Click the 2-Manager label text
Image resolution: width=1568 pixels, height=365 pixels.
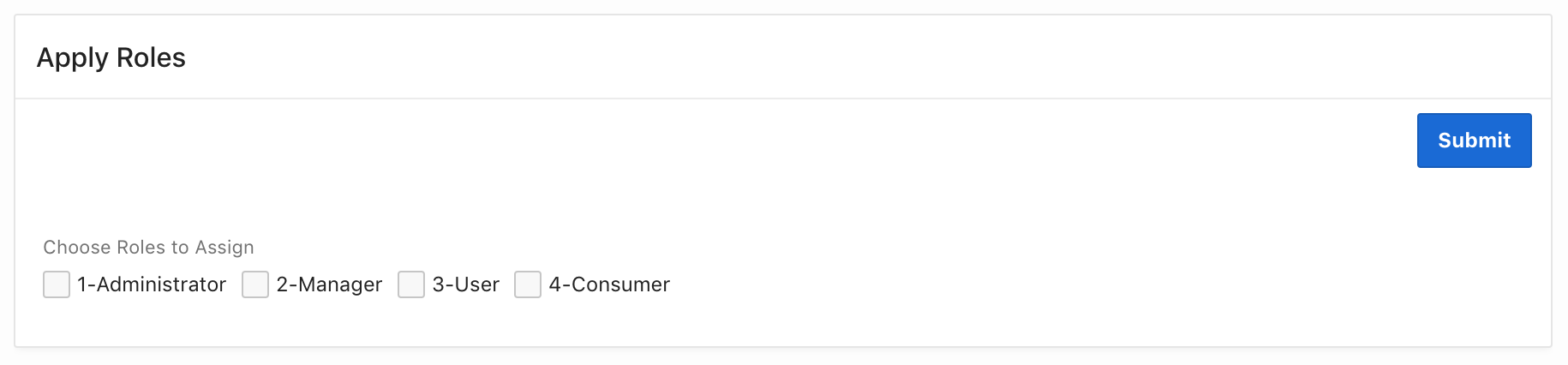329,284
